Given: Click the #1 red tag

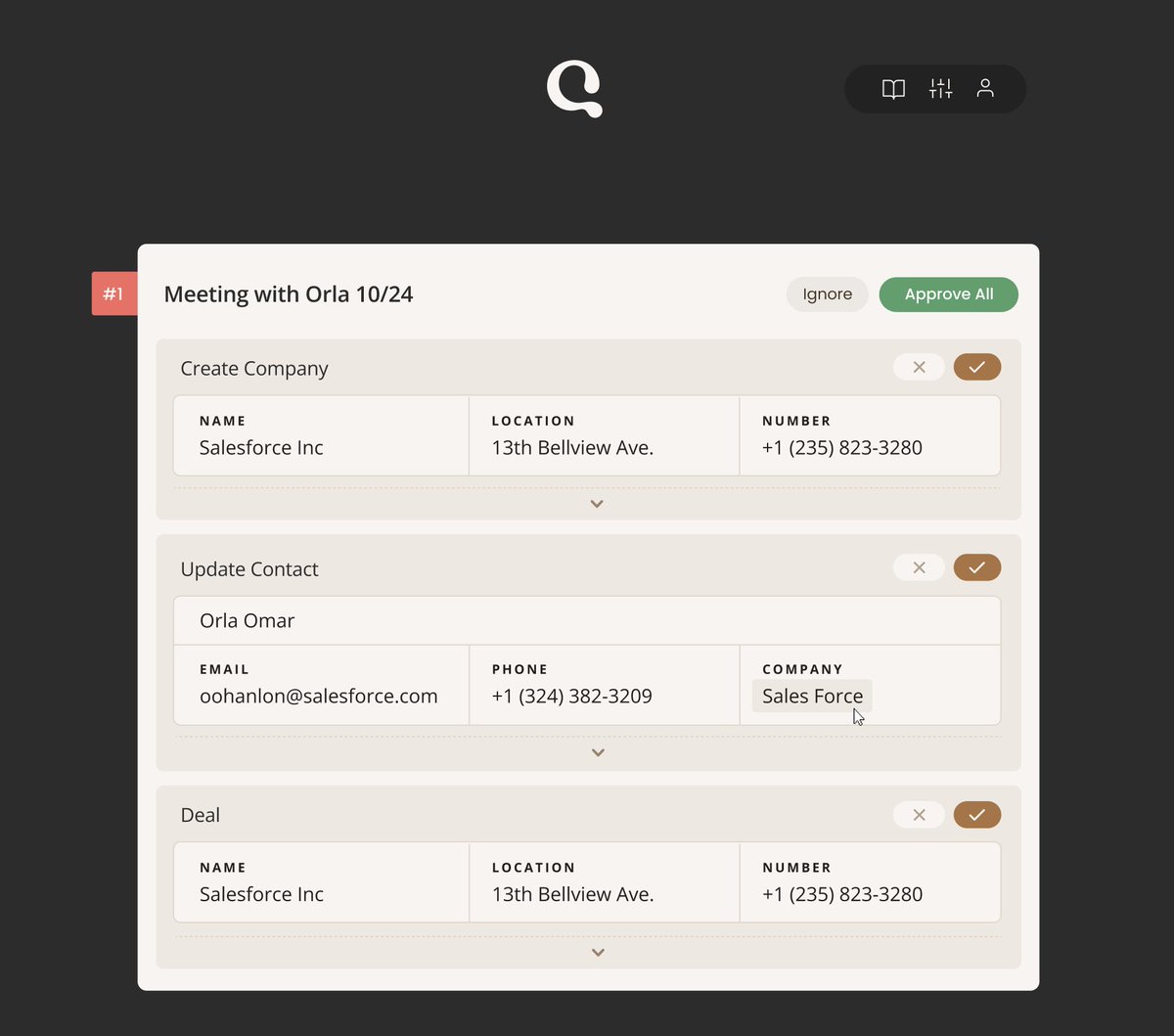Looking at the screenshot, I should tap(114, 293).
